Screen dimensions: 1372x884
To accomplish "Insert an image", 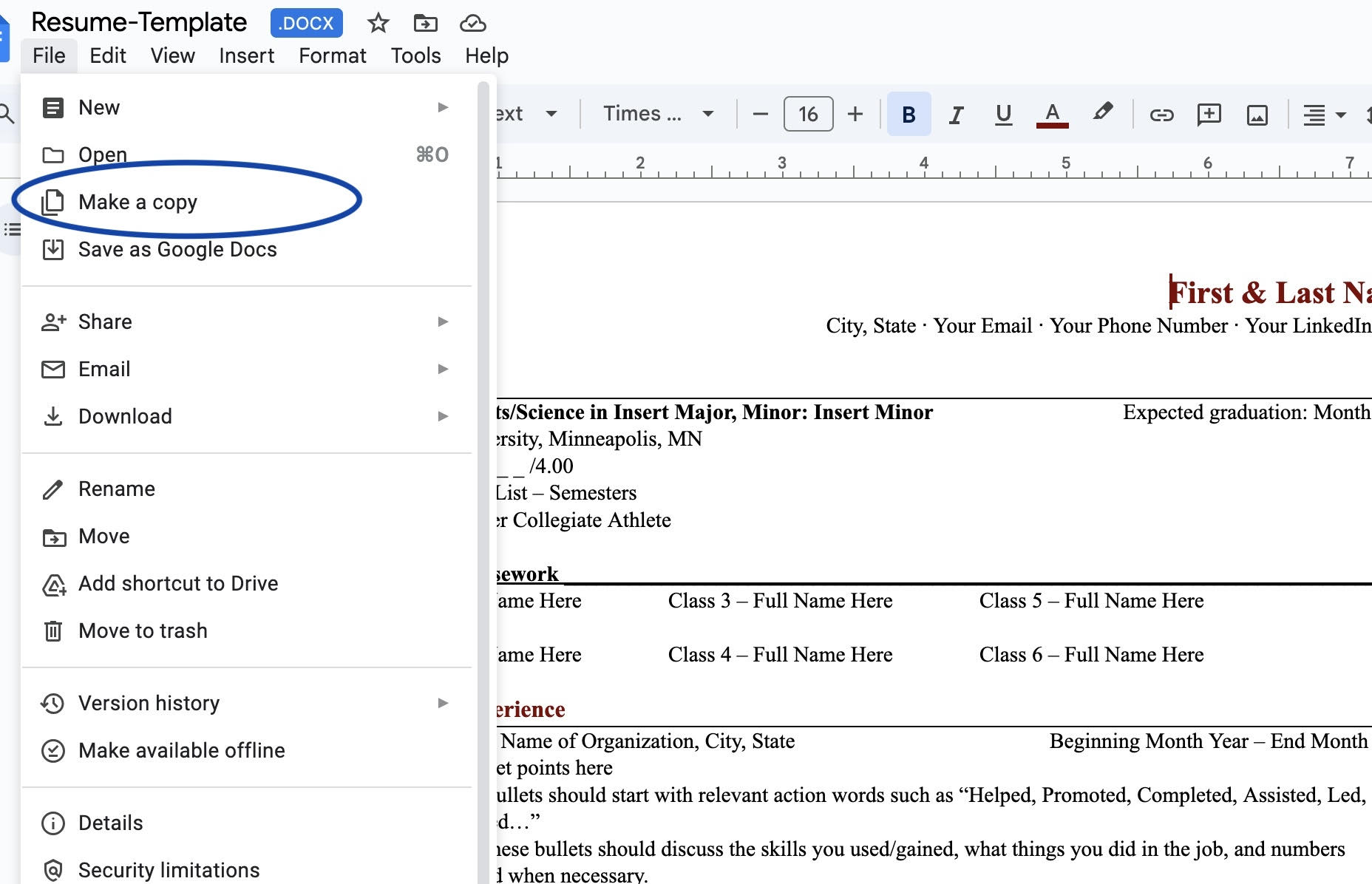I will click(x=1257, y=114).
